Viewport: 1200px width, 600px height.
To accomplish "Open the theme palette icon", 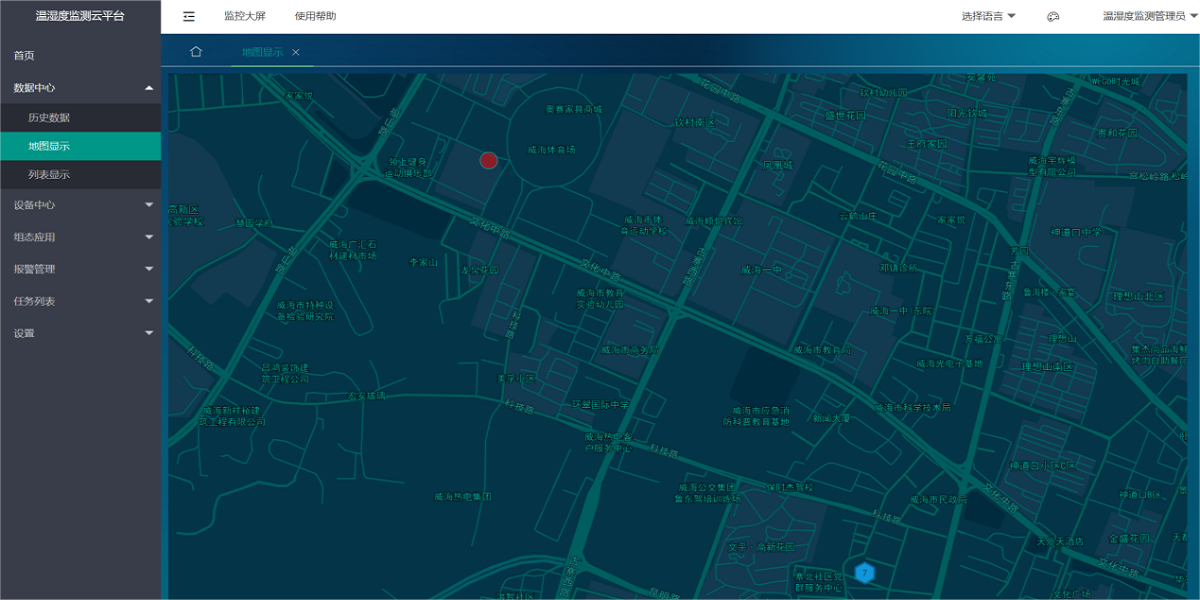I will click(1053, 16).
